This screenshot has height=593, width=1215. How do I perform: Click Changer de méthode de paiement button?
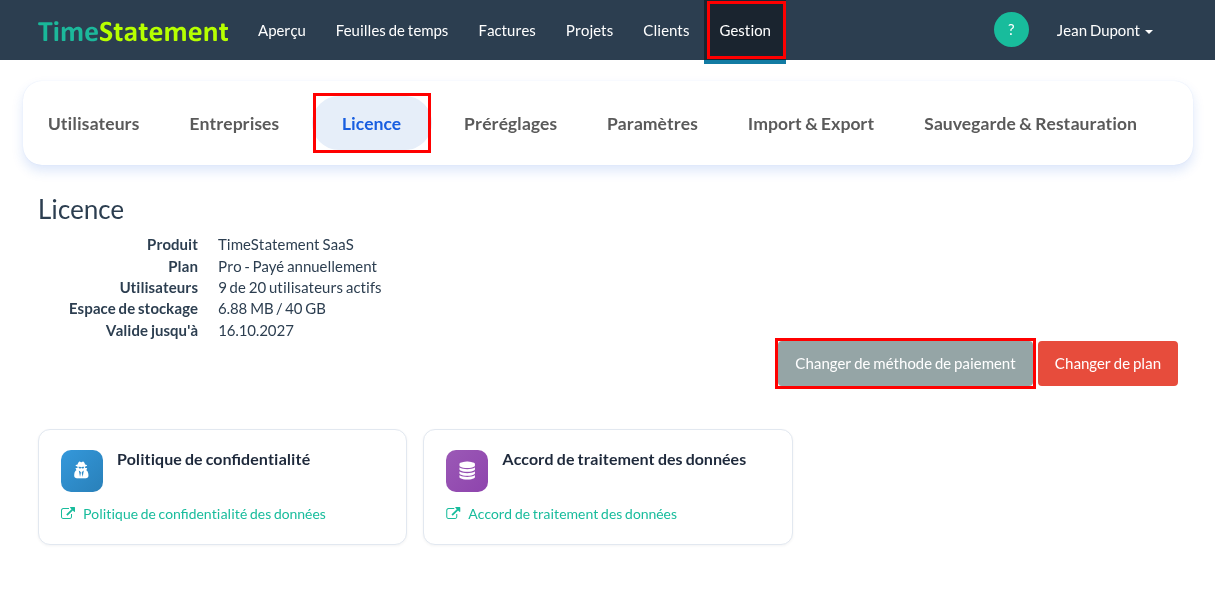click(905, 363)
